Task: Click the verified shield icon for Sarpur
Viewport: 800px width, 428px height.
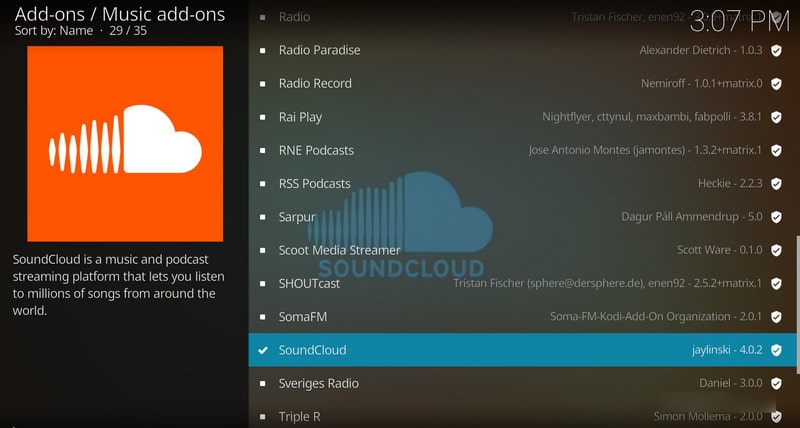Action: tap(776, 217)
